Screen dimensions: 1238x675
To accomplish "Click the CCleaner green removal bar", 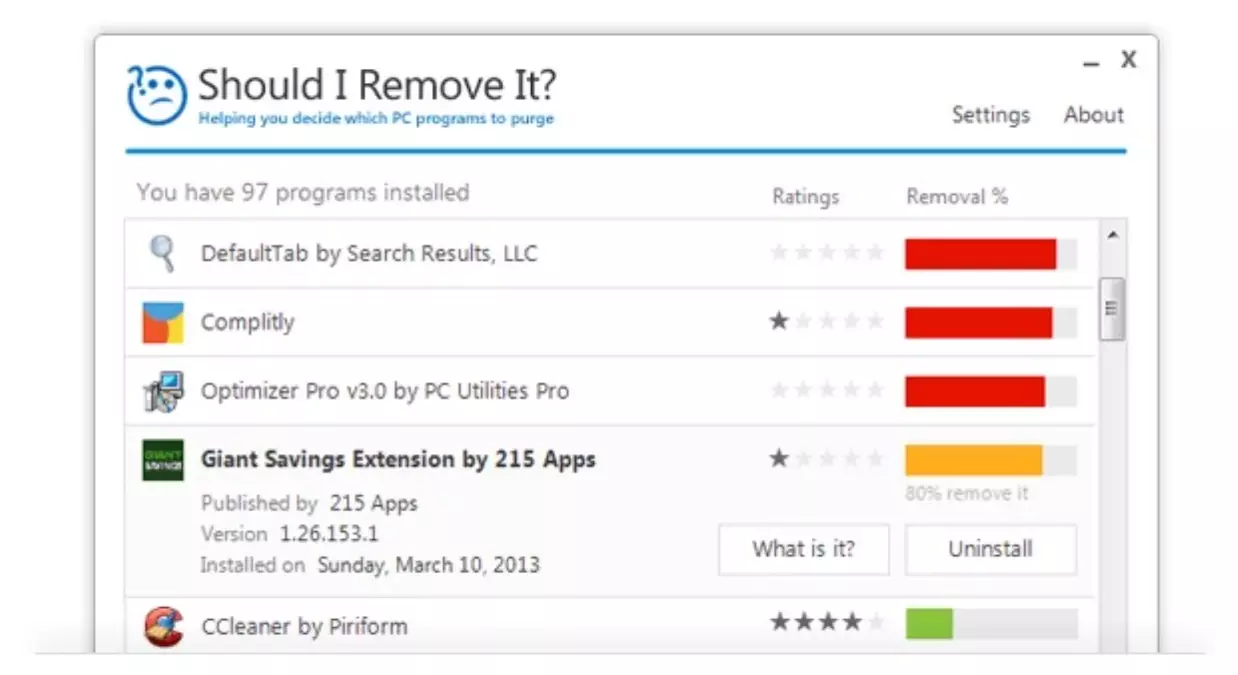I will tap(929, 624).
